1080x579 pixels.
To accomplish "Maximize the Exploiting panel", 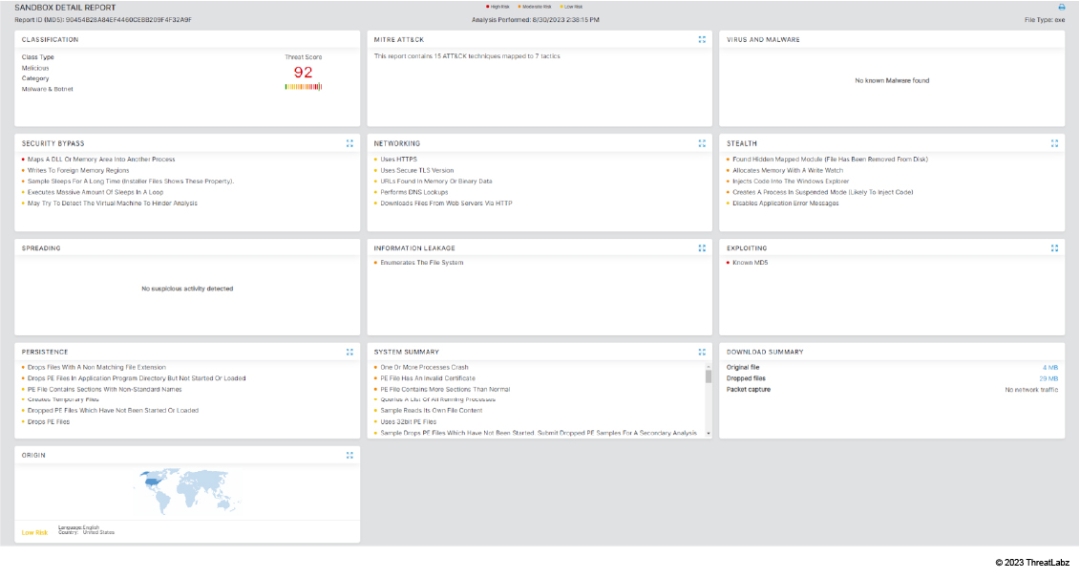I will [1054, 247].
